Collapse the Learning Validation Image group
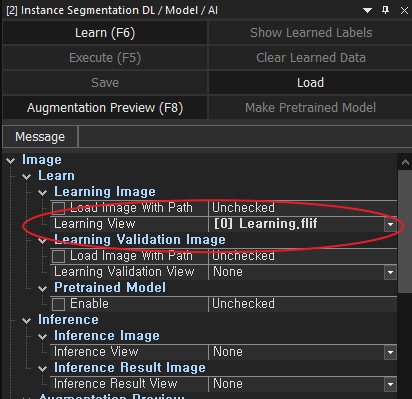 [43, 240]
